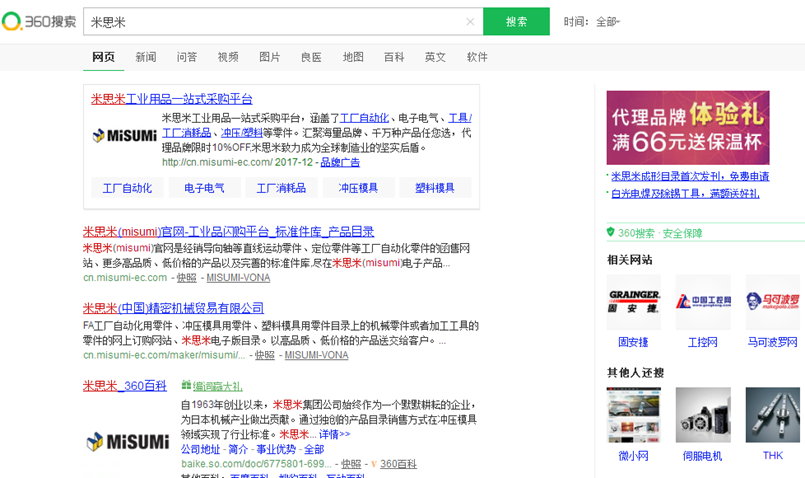Open the 米思米(中国)精密机械贸易有限公司 result link

(173, 308)
